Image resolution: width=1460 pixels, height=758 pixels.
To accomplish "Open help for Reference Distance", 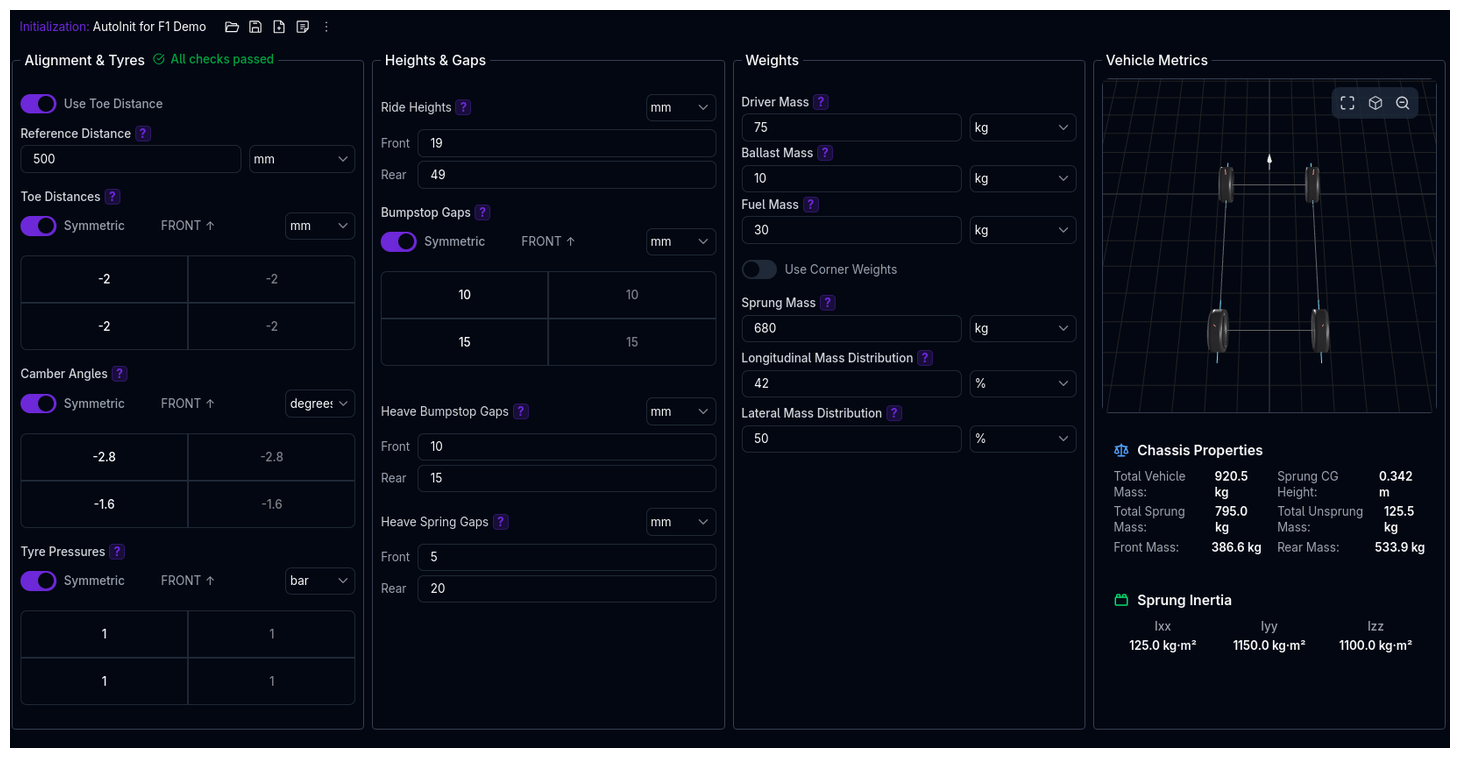I will tap(142, 133).
